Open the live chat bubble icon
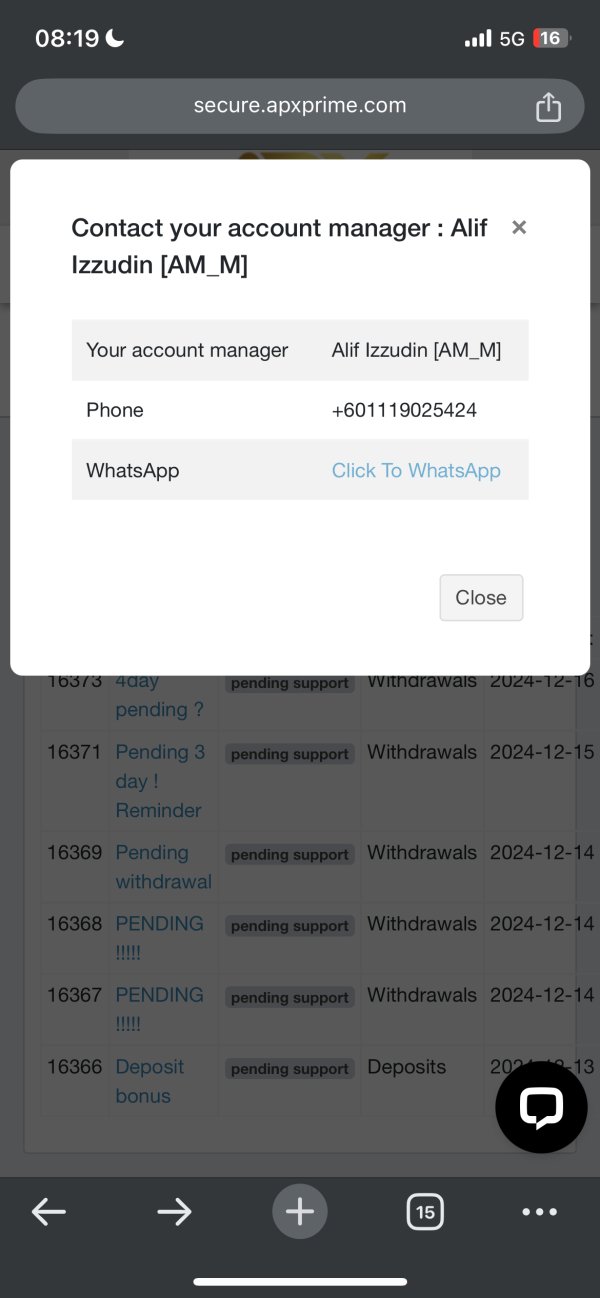Image resolution: width=600 pixels, height=1298 pixels. tap(541, 1107)
